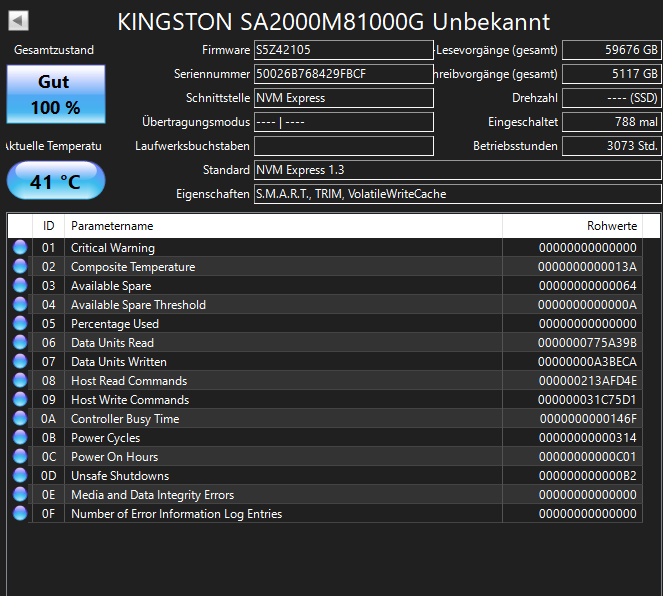The image size is (663, 596).
Task: Click raw value 000000000000B2
Action: 588,476
